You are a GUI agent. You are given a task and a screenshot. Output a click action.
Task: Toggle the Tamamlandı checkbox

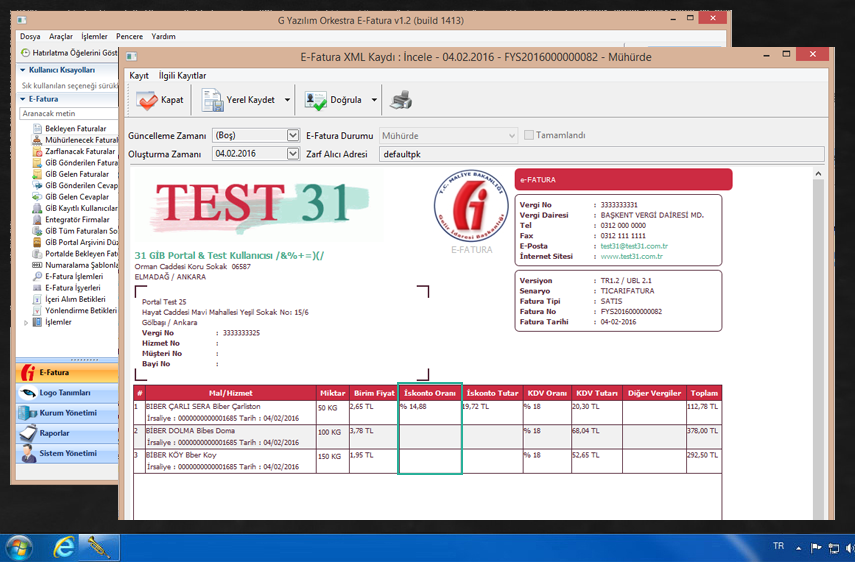point(528,135)
